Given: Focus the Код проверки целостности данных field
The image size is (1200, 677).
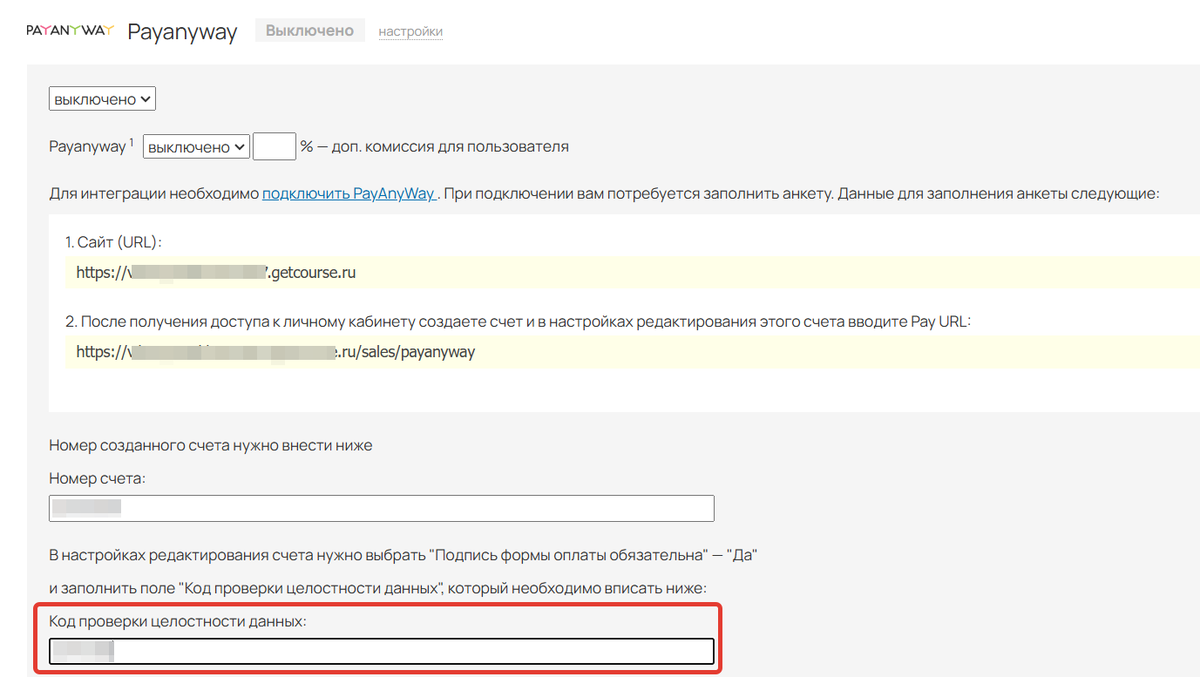Looking at the screenshot, I should (x=382, y=652).
